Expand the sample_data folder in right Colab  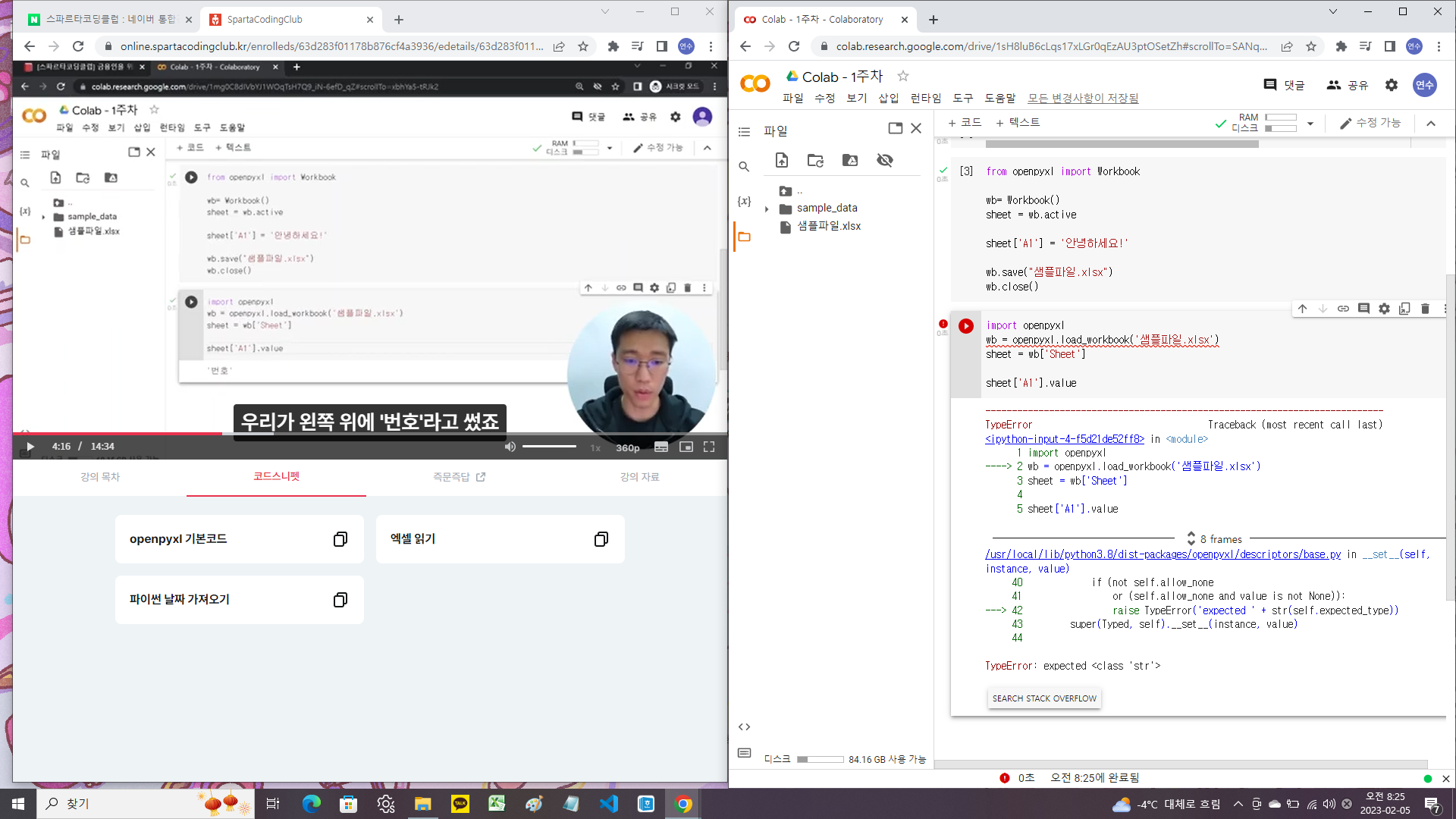pos(767,209)
